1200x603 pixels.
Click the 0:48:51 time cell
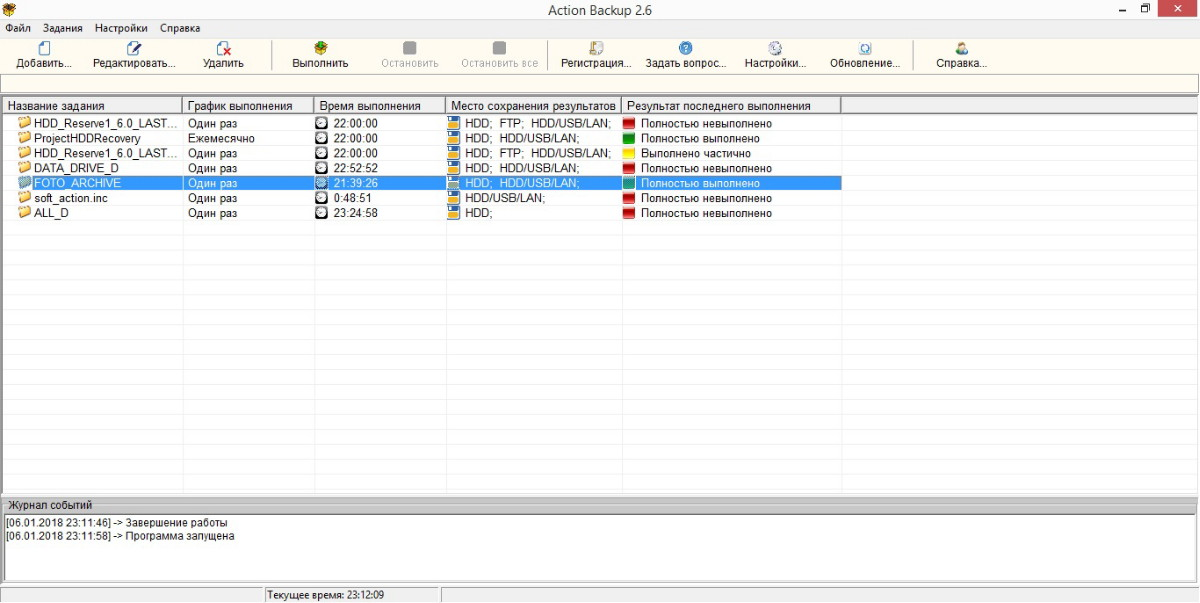[353, 198]
